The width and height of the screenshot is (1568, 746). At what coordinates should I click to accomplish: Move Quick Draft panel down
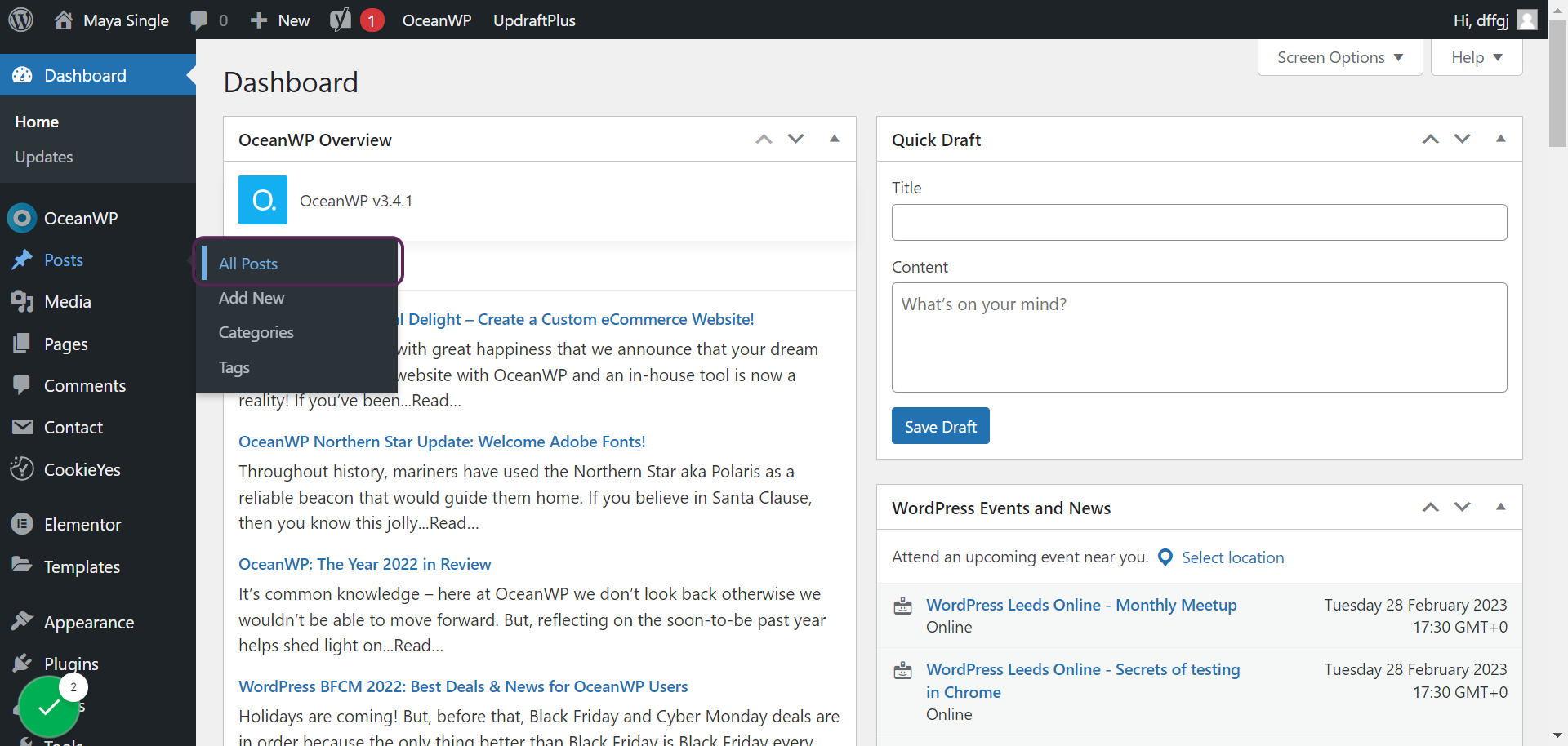[1463, 139]
